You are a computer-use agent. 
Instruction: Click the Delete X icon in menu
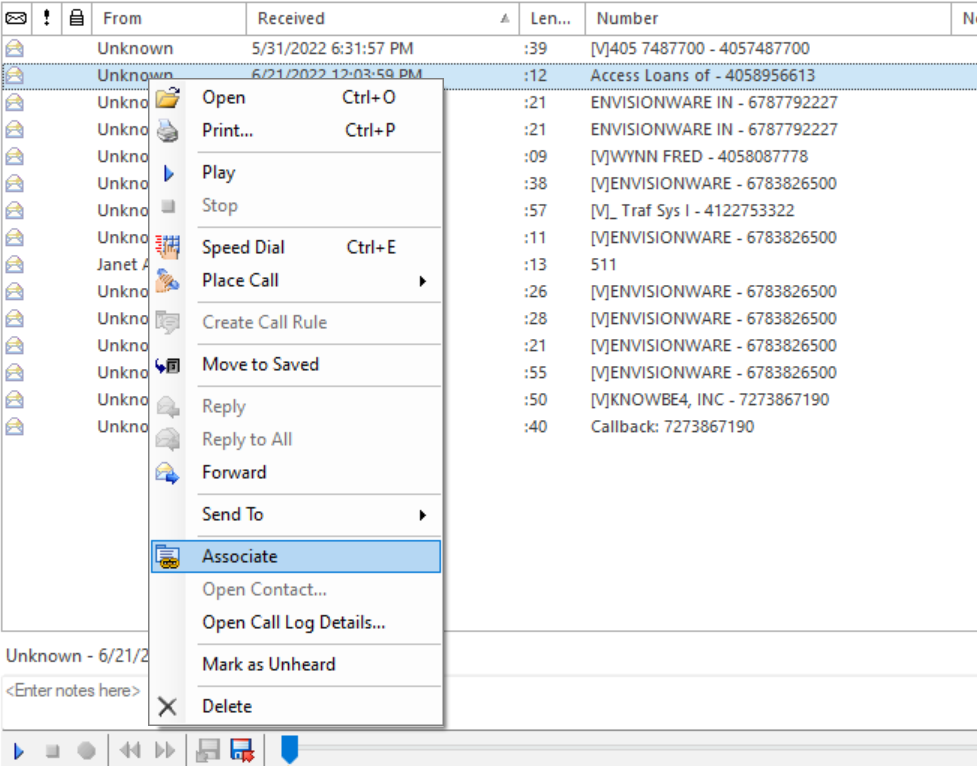point(168,707)
